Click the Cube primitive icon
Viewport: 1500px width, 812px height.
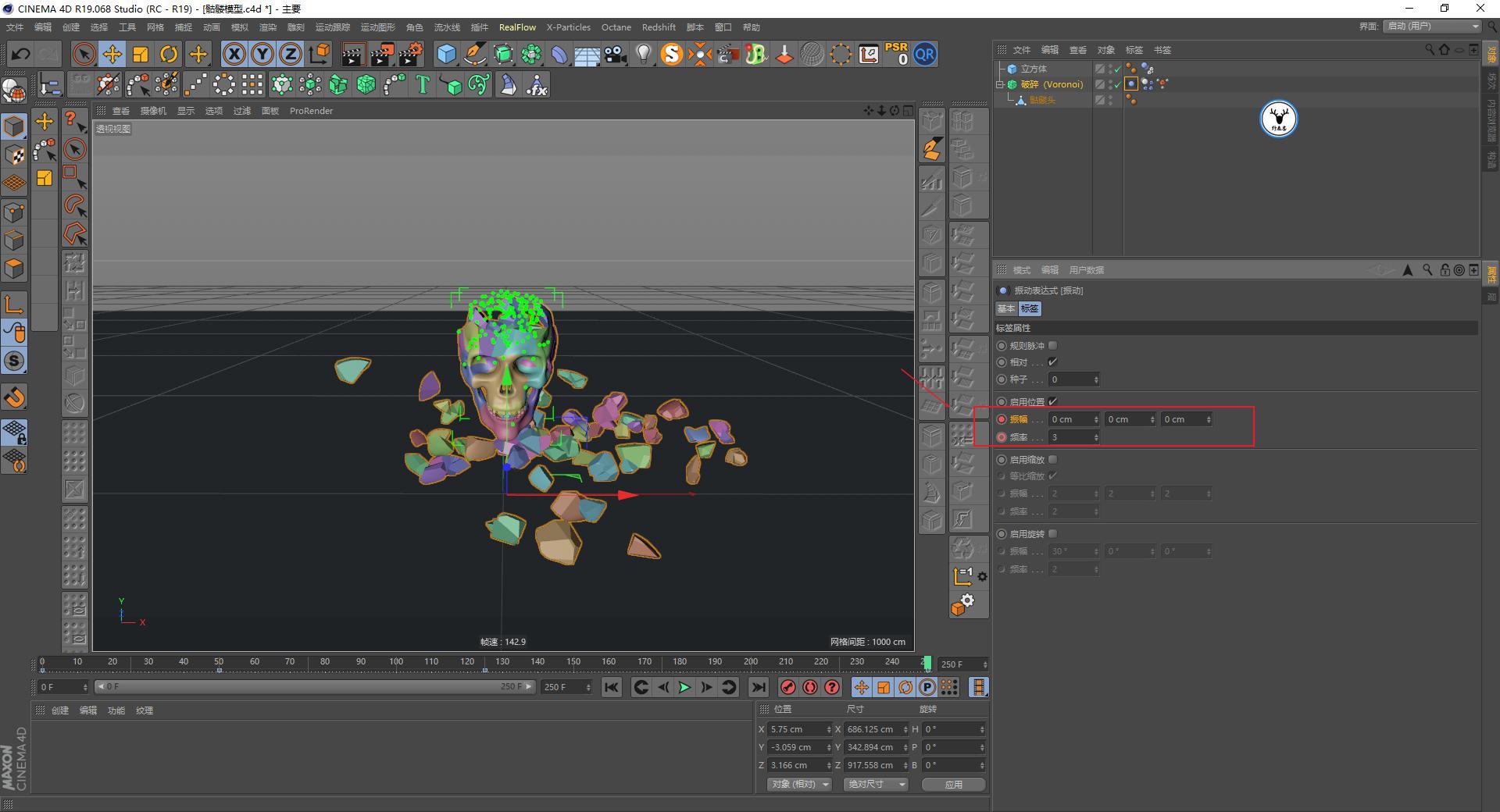point(446,54)
